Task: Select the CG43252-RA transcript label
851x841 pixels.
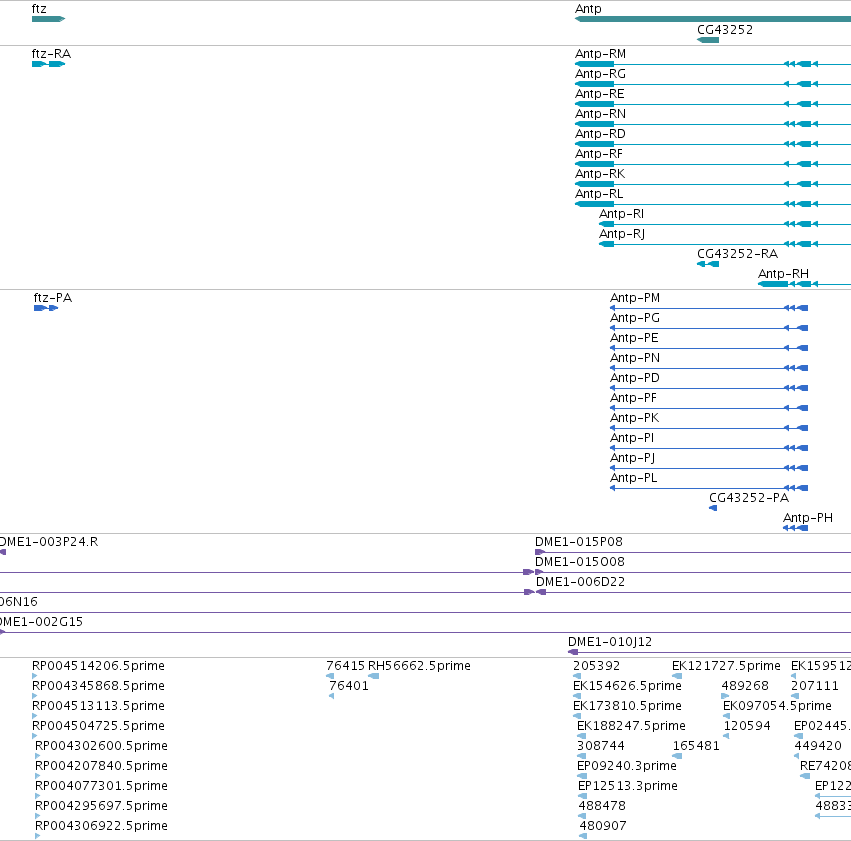Action: (738, 254)
